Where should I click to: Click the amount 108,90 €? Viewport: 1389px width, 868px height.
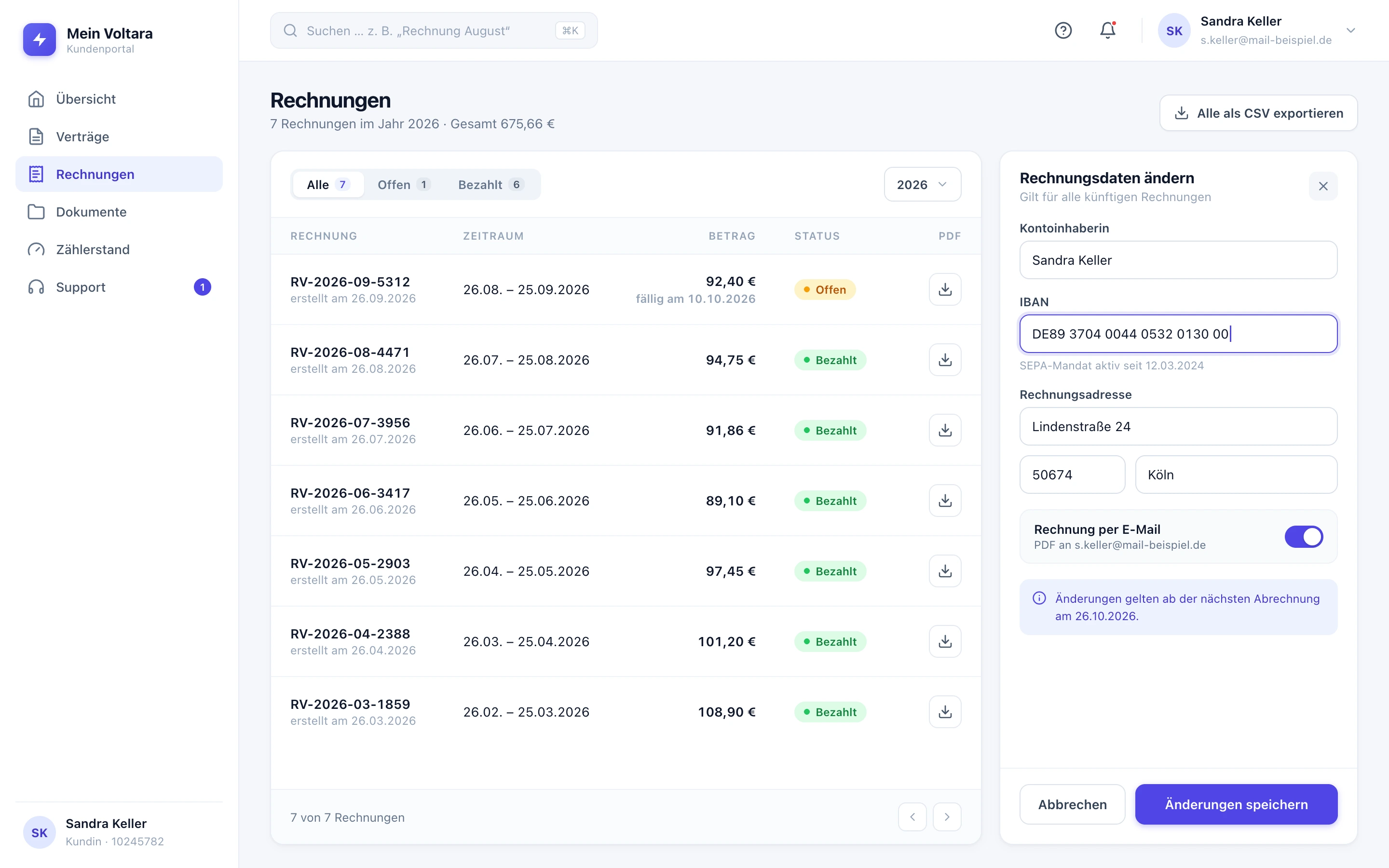(x=727, y=712)
